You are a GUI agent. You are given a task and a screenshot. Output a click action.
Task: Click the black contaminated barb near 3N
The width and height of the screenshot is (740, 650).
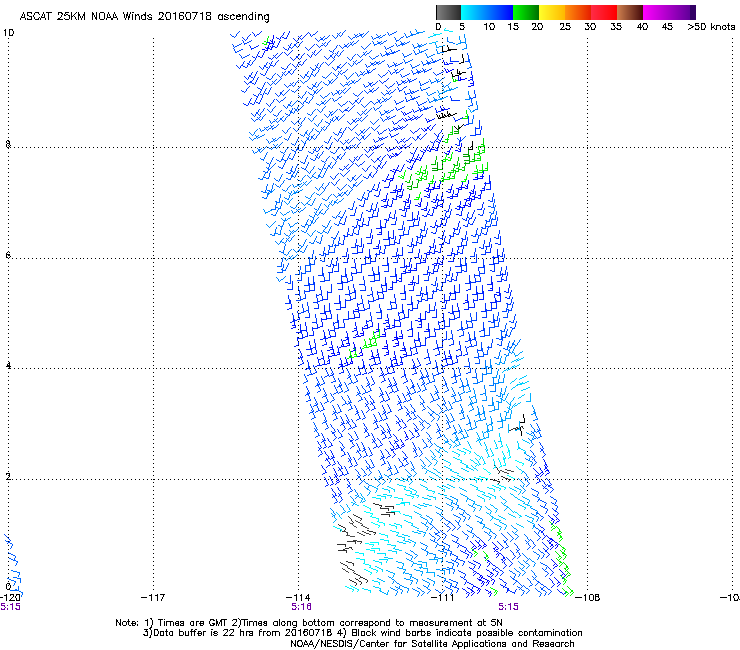pos(518,425)
